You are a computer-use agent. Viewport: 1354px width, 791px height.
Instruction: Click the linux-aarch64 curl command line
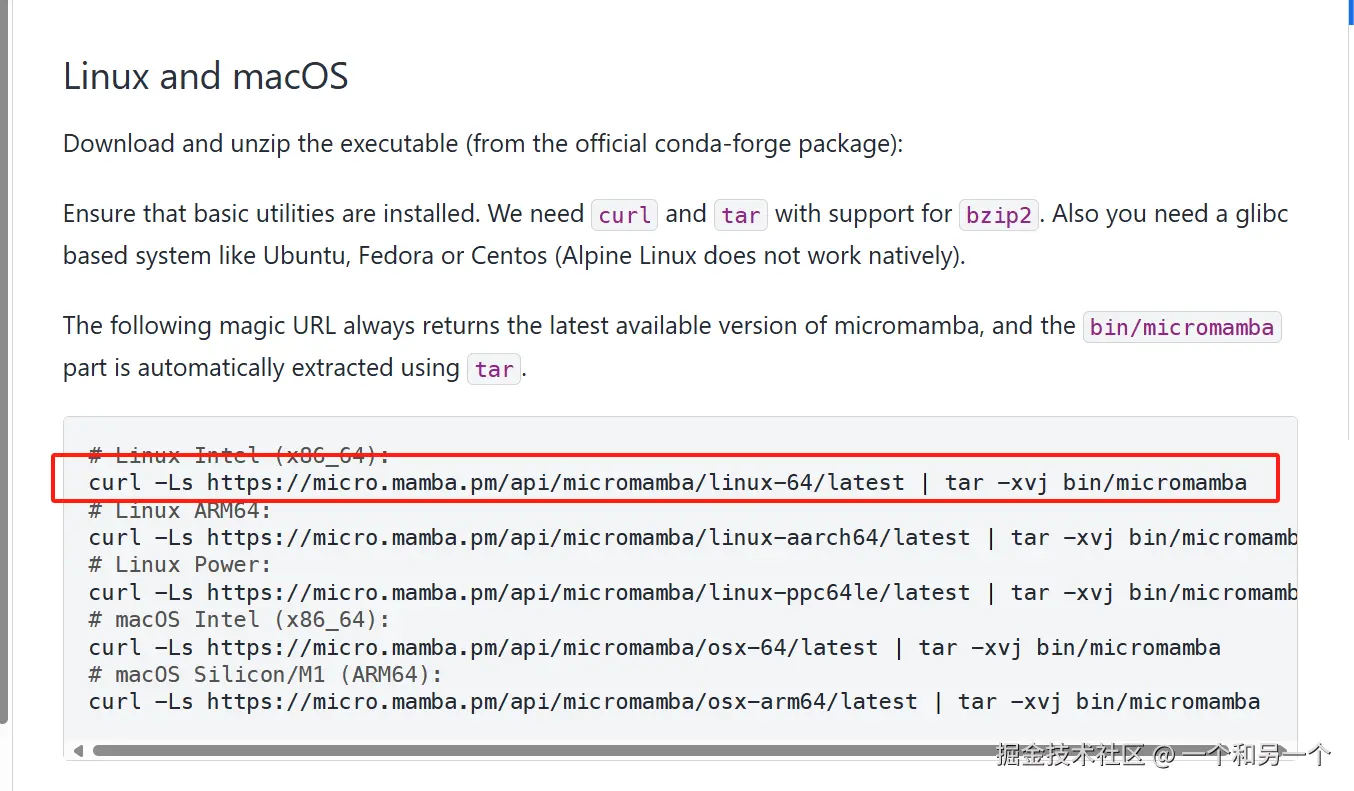tap(692, 538)
